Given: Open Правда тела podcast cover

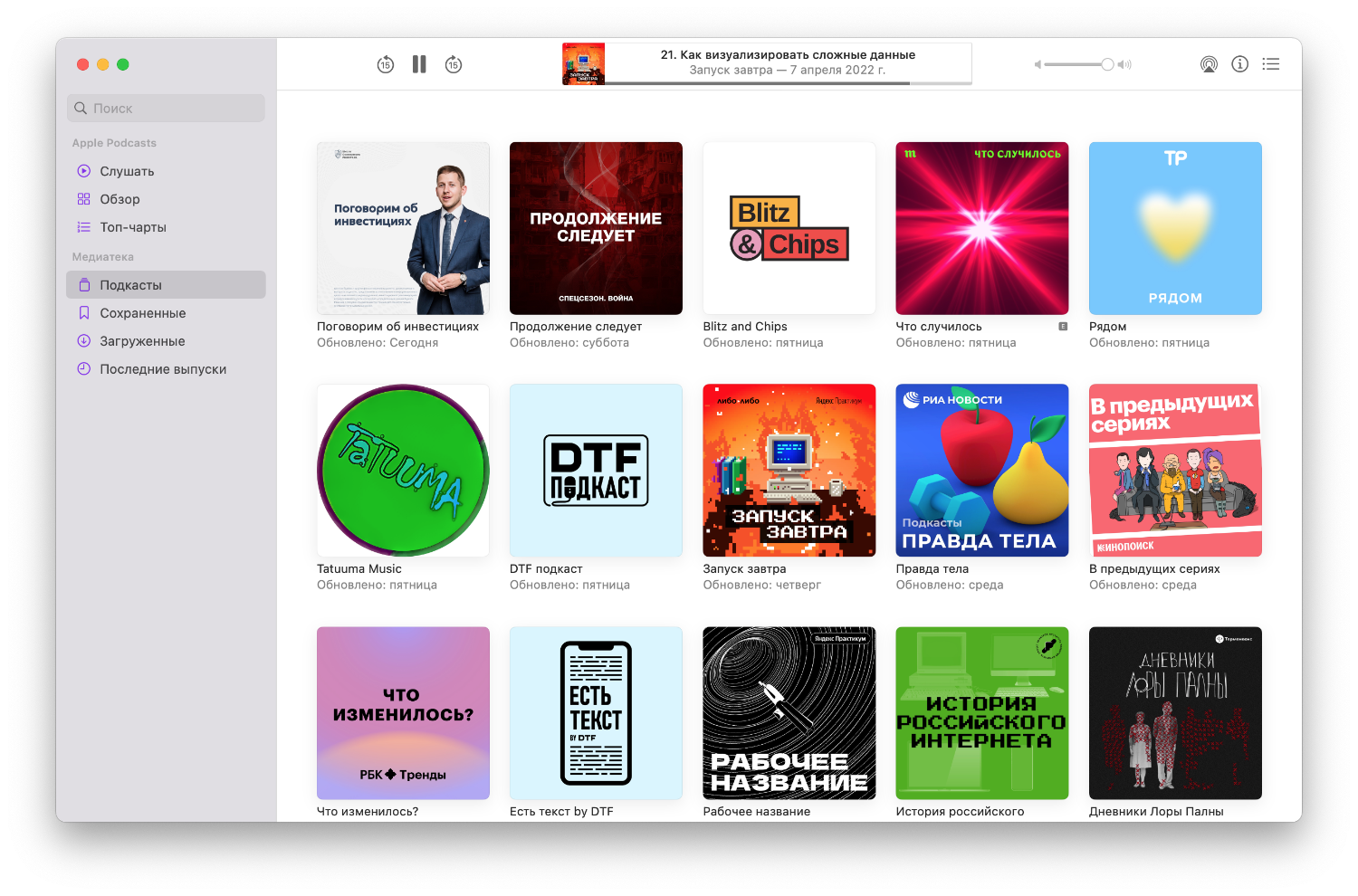Looking at the screenshot, I should (x=982, y=471).
